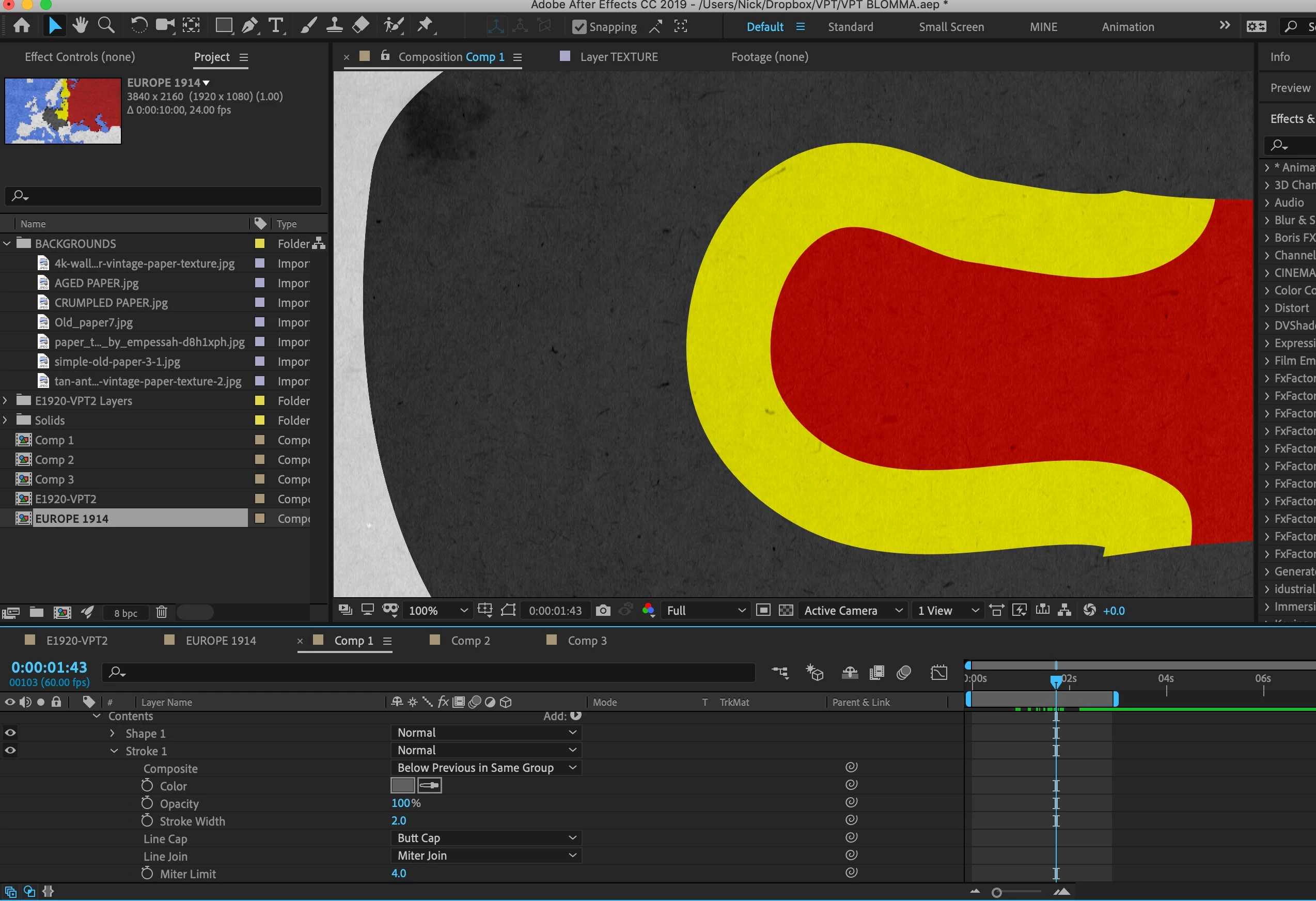Click the current timecode 0:00:01:43

coord(49,667)
